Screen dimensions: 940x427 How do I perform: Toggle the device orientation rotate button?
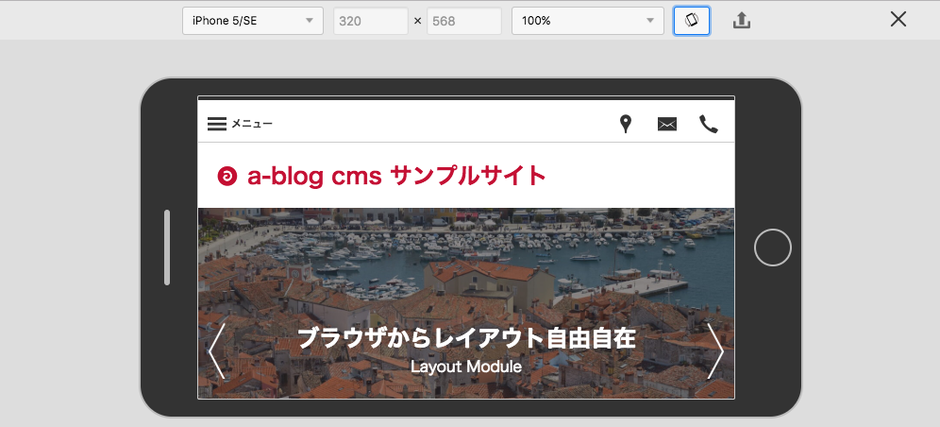pos(692,20)
